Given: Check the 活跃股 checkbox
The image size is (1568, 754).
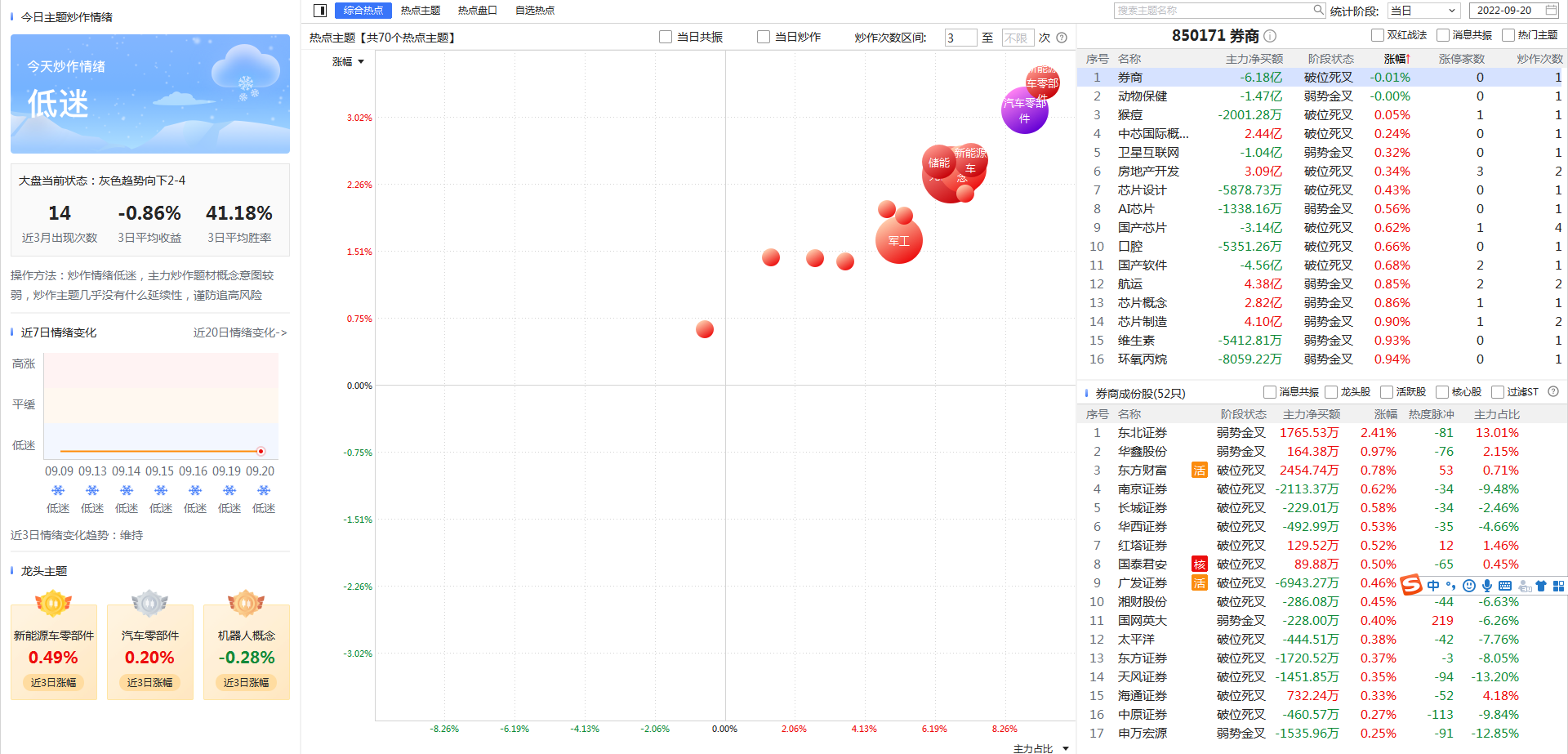Looking at the screenshot, I should coord(1386,392).
